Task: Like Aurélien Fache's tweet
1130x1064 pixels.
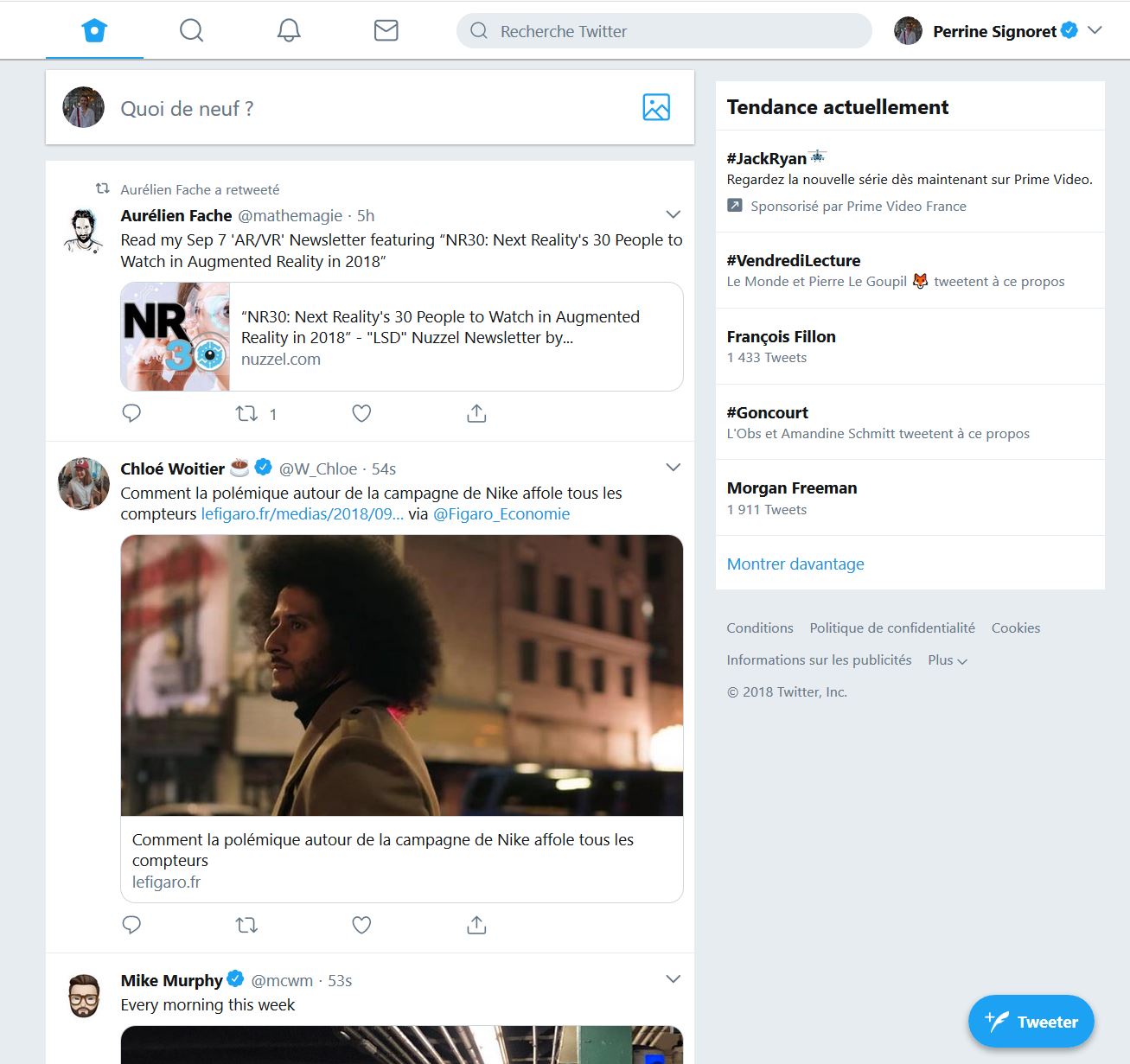Action: click(361, 413)
